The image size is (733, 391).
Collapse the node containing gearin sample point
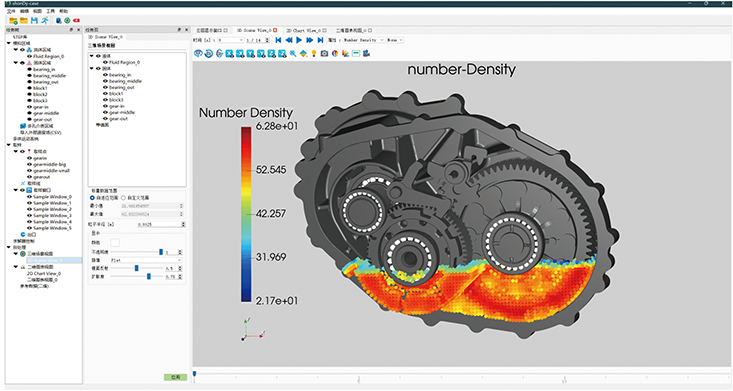[15, 152]
